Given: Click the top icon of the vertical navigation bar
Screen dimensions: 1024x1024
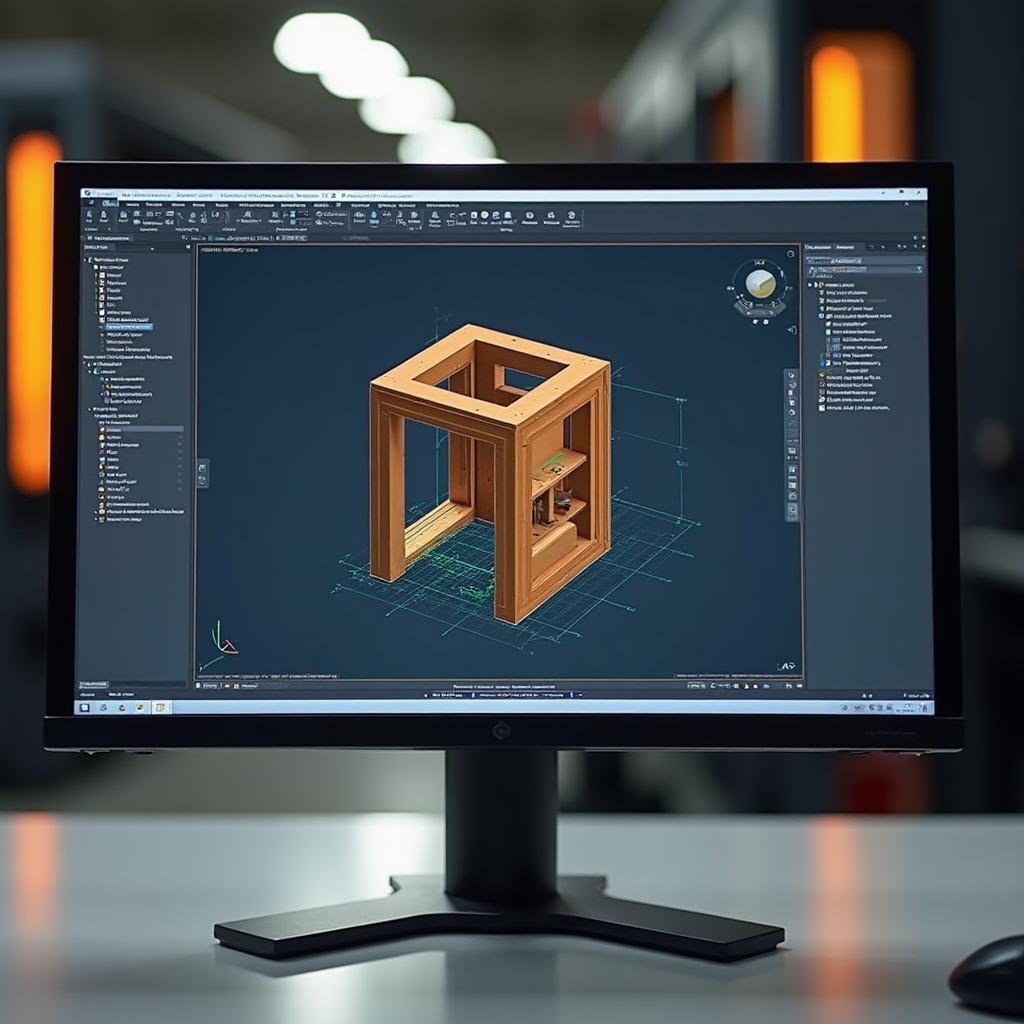Looking at the screenshot, I should point(792,376).
